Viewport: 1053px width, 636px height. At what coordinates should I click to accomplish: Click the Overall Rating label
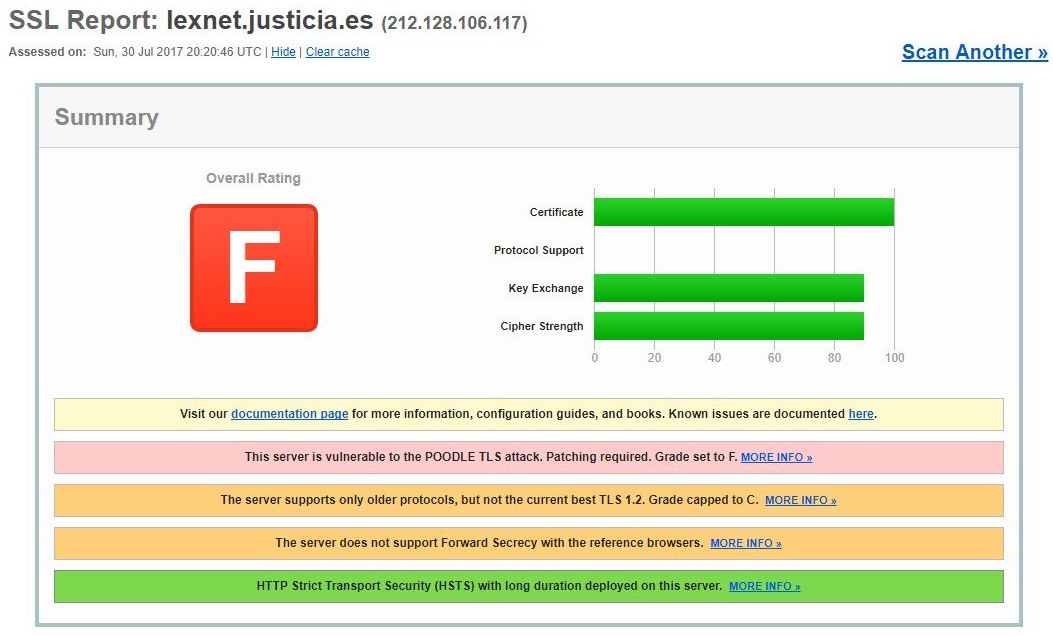[253, 178]
